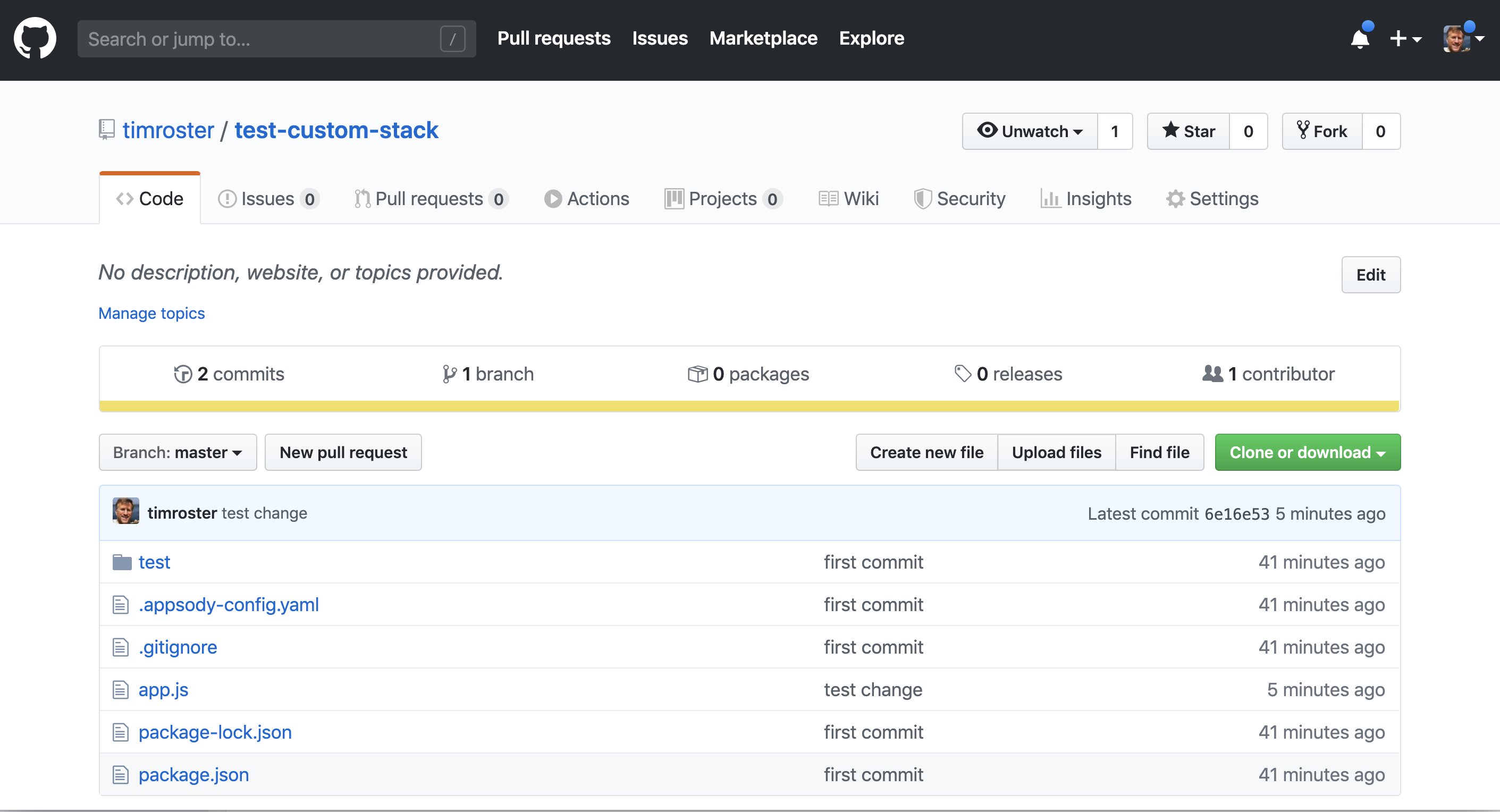Image resolution: width=1500 pixels, height=812 pixels.
Task: Fork the repository
Action: pos(1322,131)
